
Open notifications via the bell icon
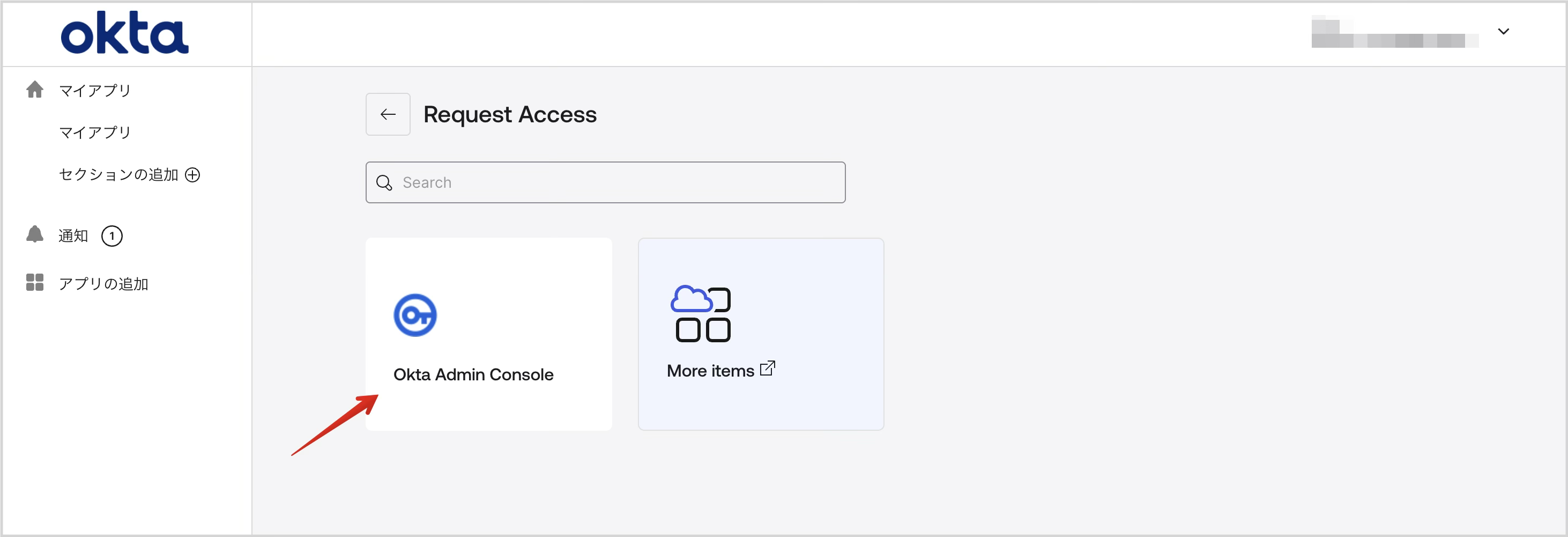coord(35,235)
